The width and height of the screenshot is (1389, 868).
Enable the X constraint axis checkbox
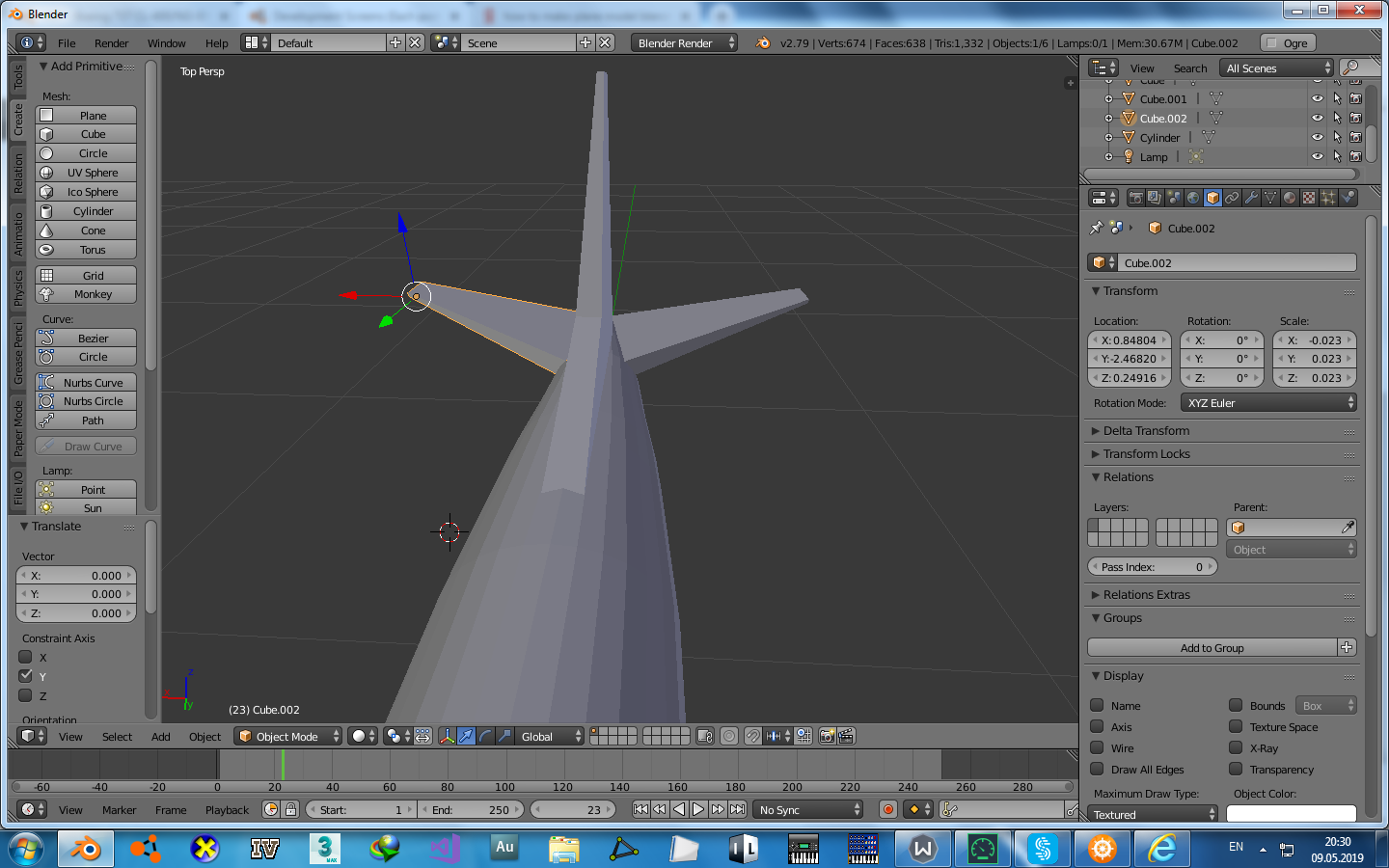[x=26, y=657]
